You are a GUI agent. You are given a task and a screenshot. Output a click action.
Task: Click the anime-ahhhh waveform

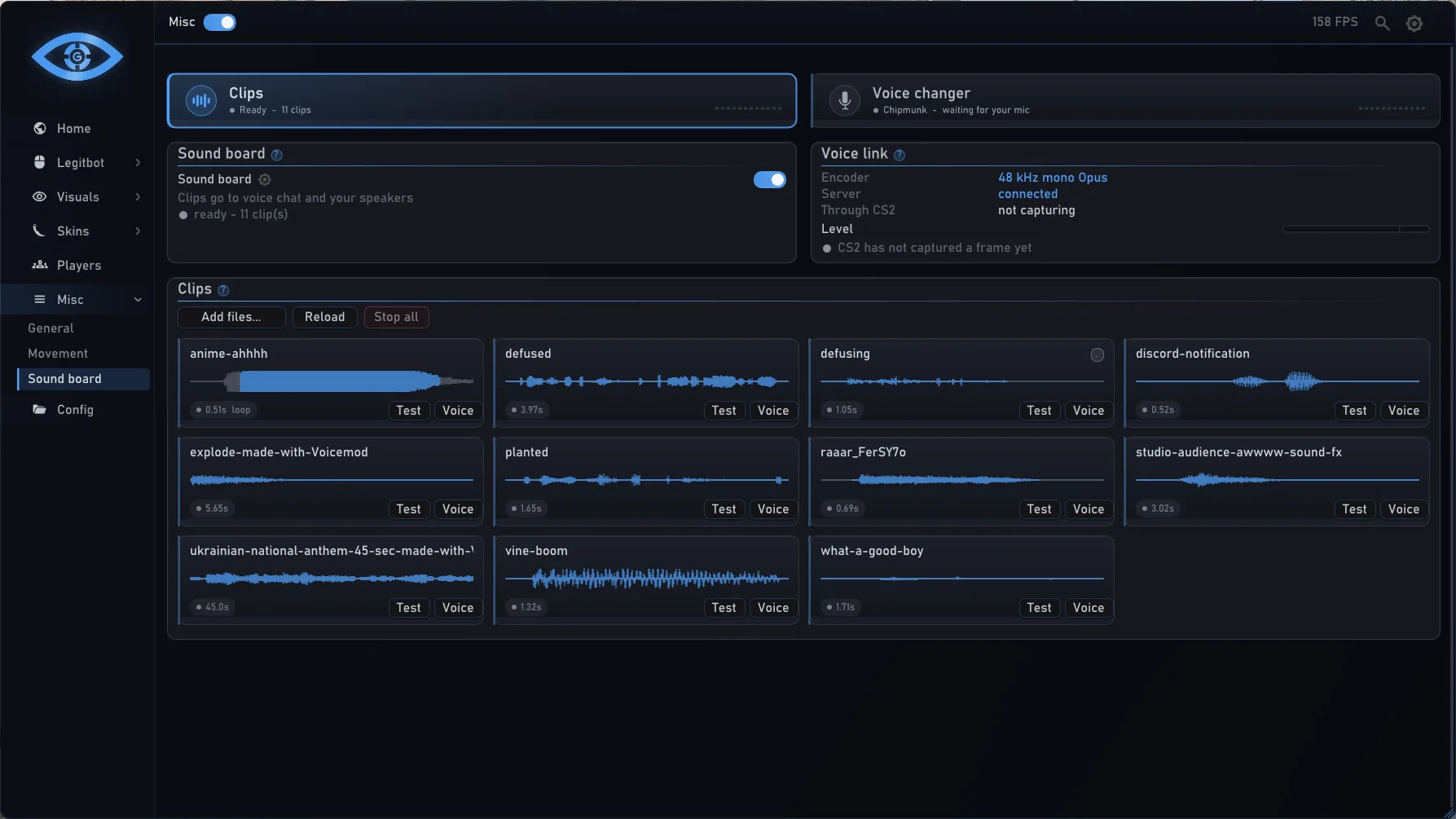(x=332, y=381)
